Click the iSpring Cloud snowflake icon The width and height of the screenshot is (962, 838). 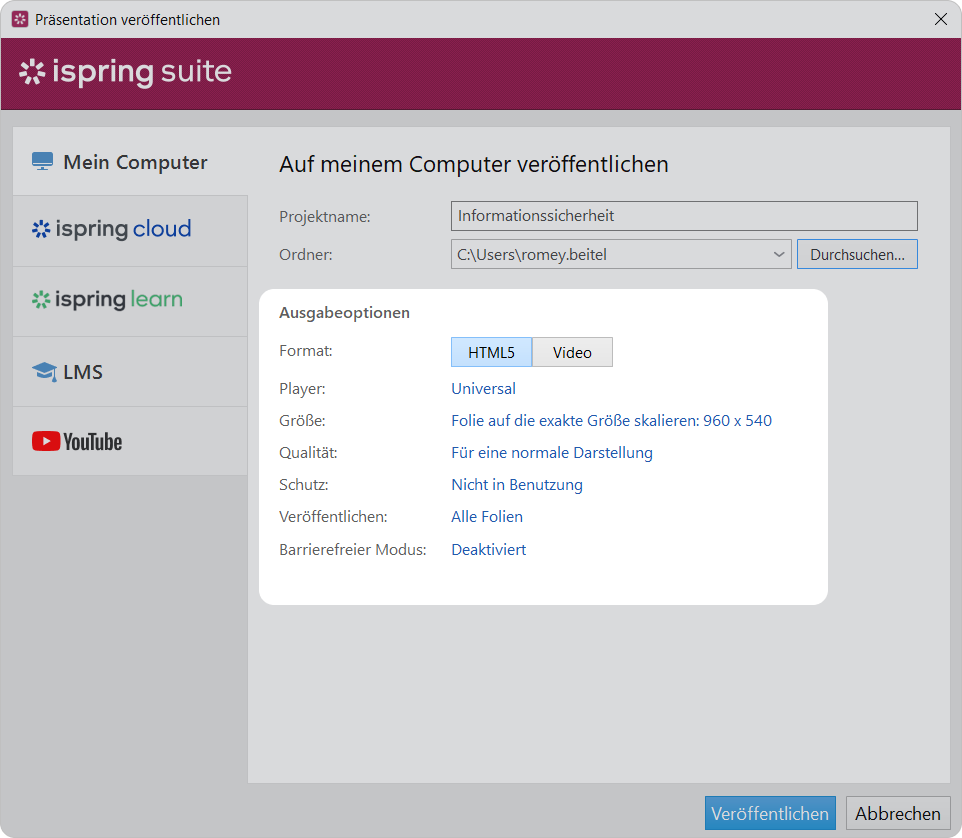tap(41, 229)
